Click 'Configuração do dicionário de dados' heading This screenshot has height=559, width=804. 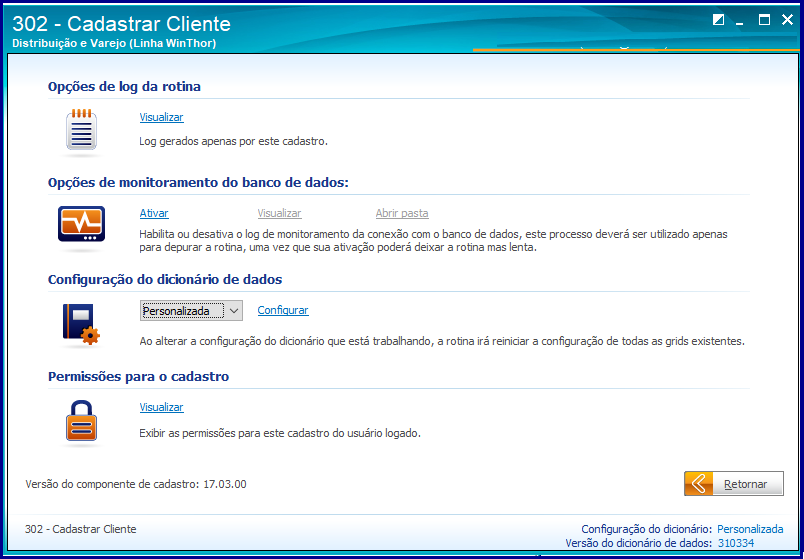coord(165,280)
